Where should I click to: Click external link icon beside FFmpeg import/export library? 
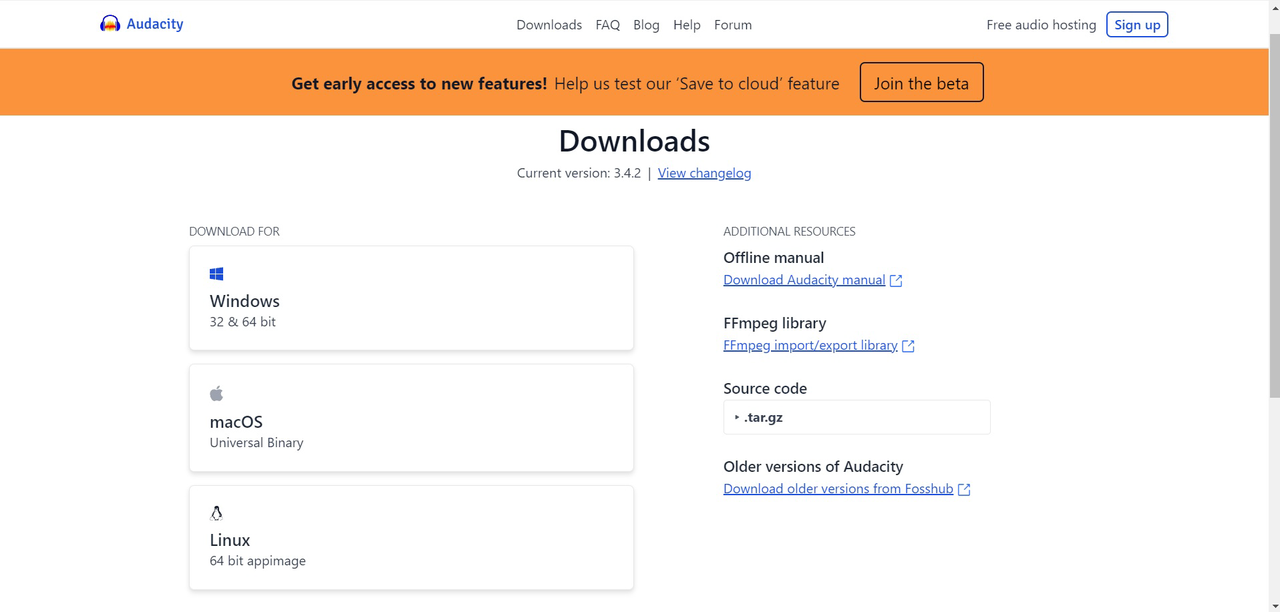908,346
